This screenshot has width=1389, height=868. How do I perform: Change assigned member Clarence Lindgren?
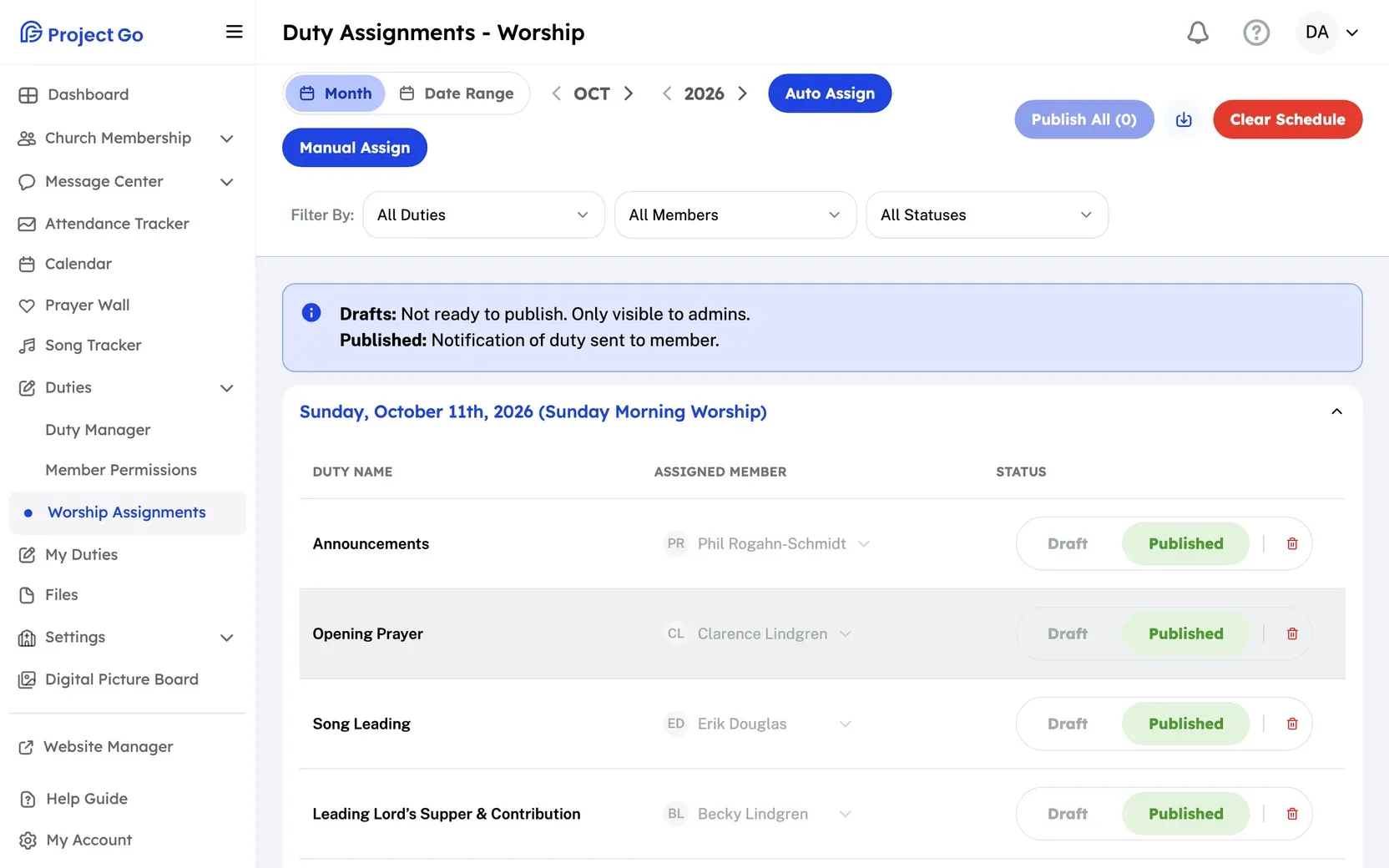coord(758,633)
